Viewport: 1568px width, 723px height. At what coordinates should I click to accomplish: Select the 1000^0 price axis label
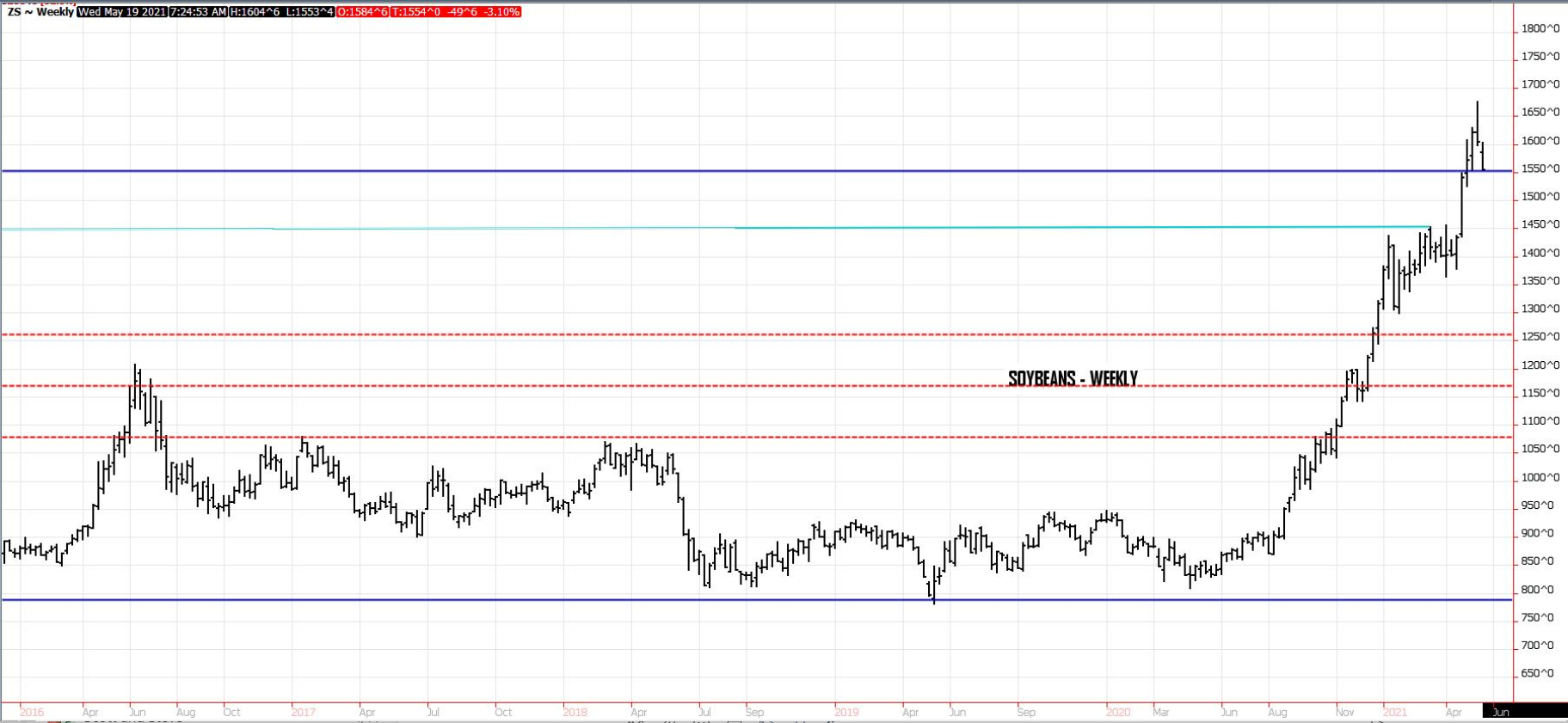tap(1540, 477)
